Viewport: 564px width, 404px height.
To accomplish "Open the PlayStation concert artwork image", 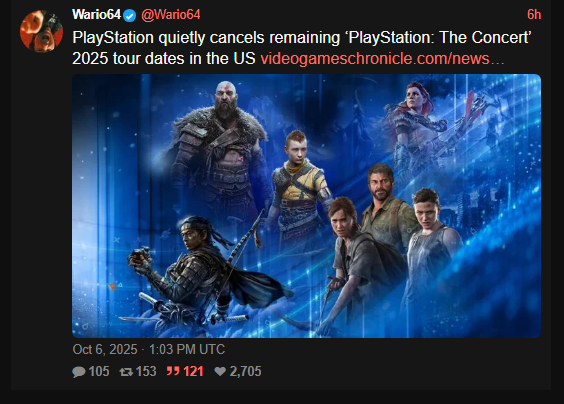I will [306, 206].
